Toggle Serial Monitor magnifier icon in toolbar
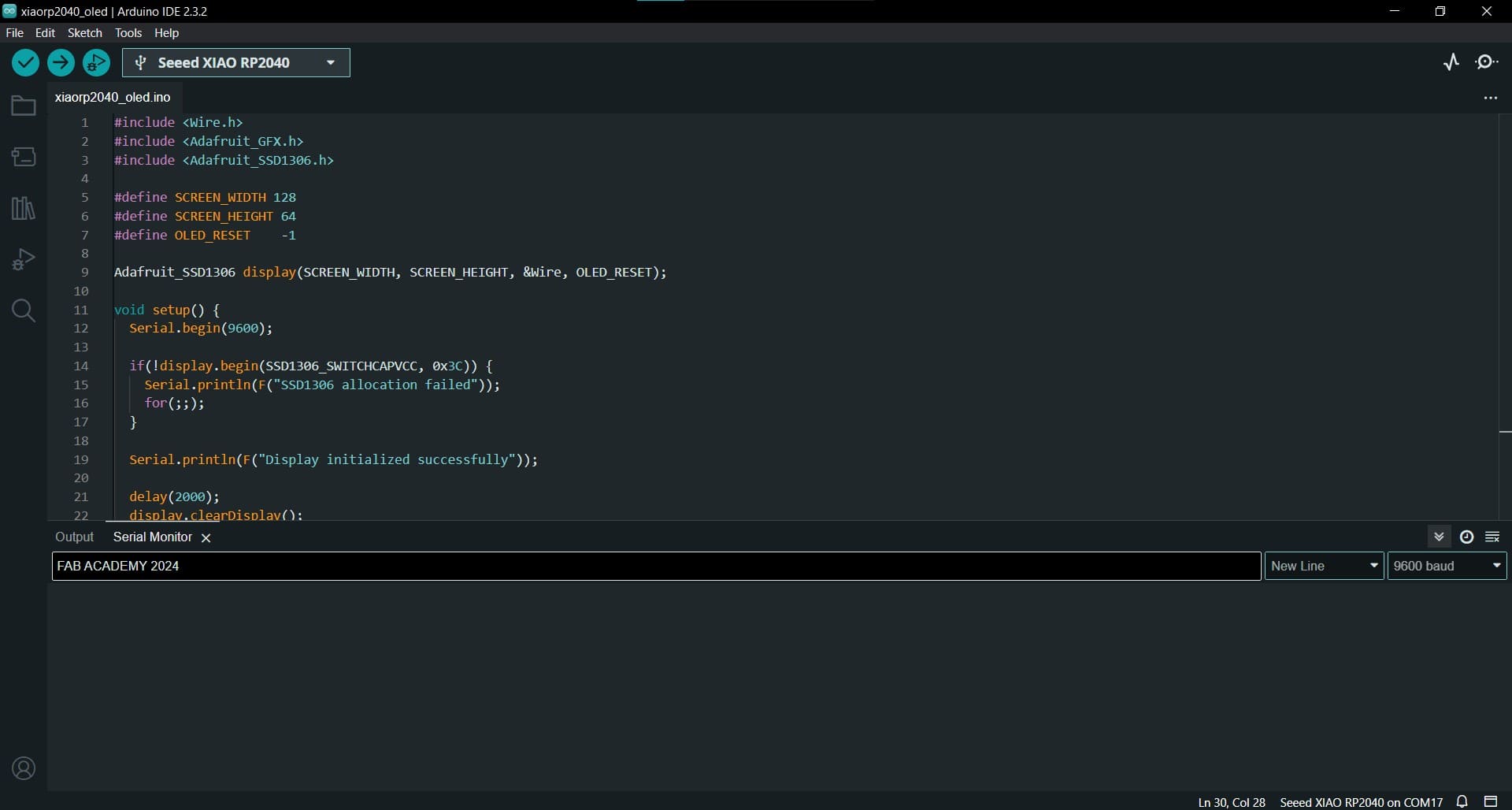The image size is (1512, 810). 1487,62
